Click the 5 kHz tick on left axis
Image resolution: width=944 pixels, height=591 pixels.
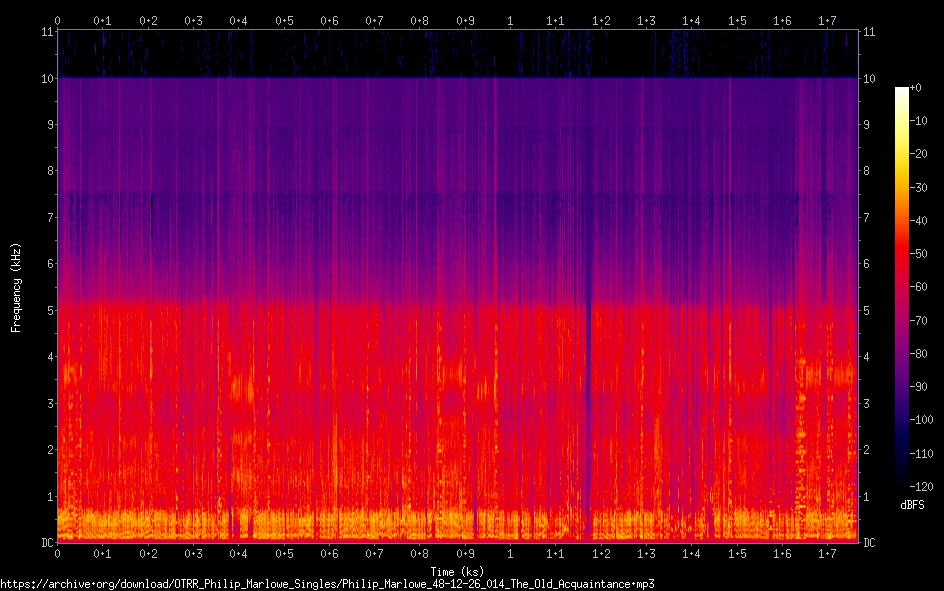pos(47,311)
